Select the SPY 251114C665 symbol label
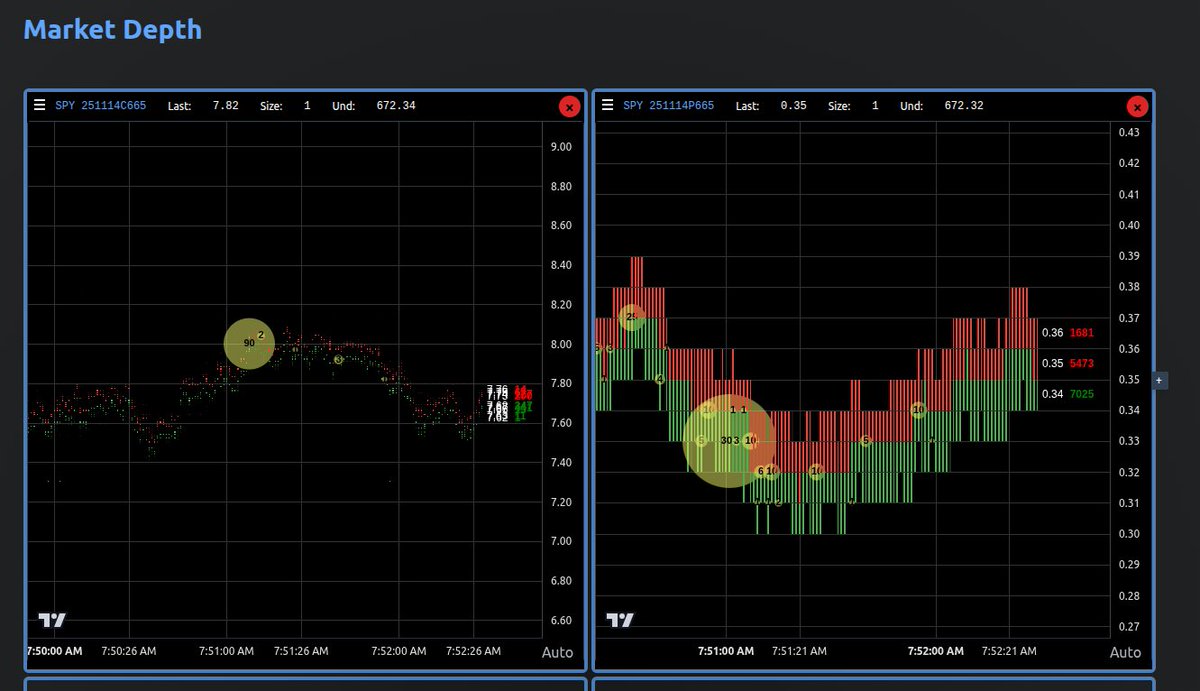The width and height of the screenshot is (1200, 691). click(x=101, y=105)
